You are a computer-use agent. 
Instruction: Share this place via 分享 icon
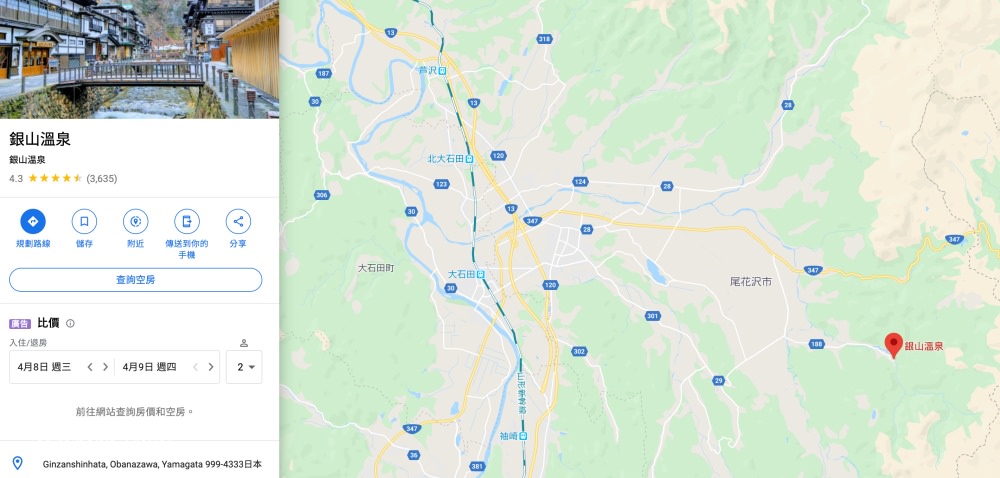pos(238,221)
